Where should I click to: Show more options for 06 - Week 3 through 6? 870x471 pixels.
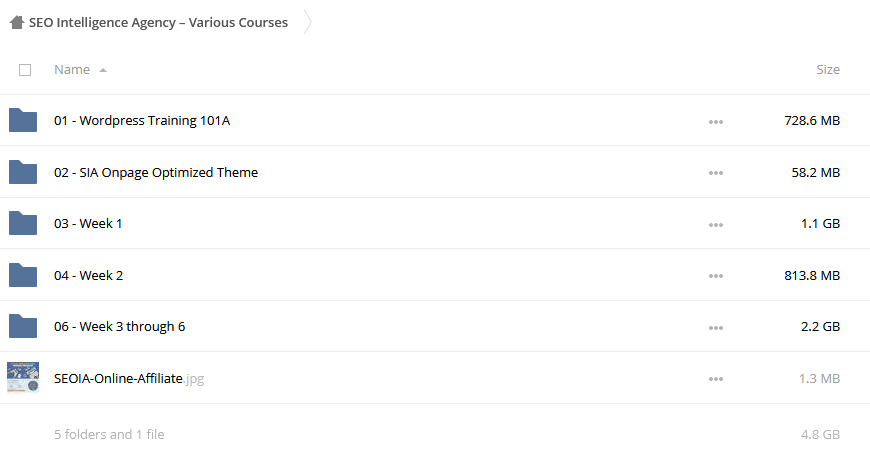pos(716,328)
